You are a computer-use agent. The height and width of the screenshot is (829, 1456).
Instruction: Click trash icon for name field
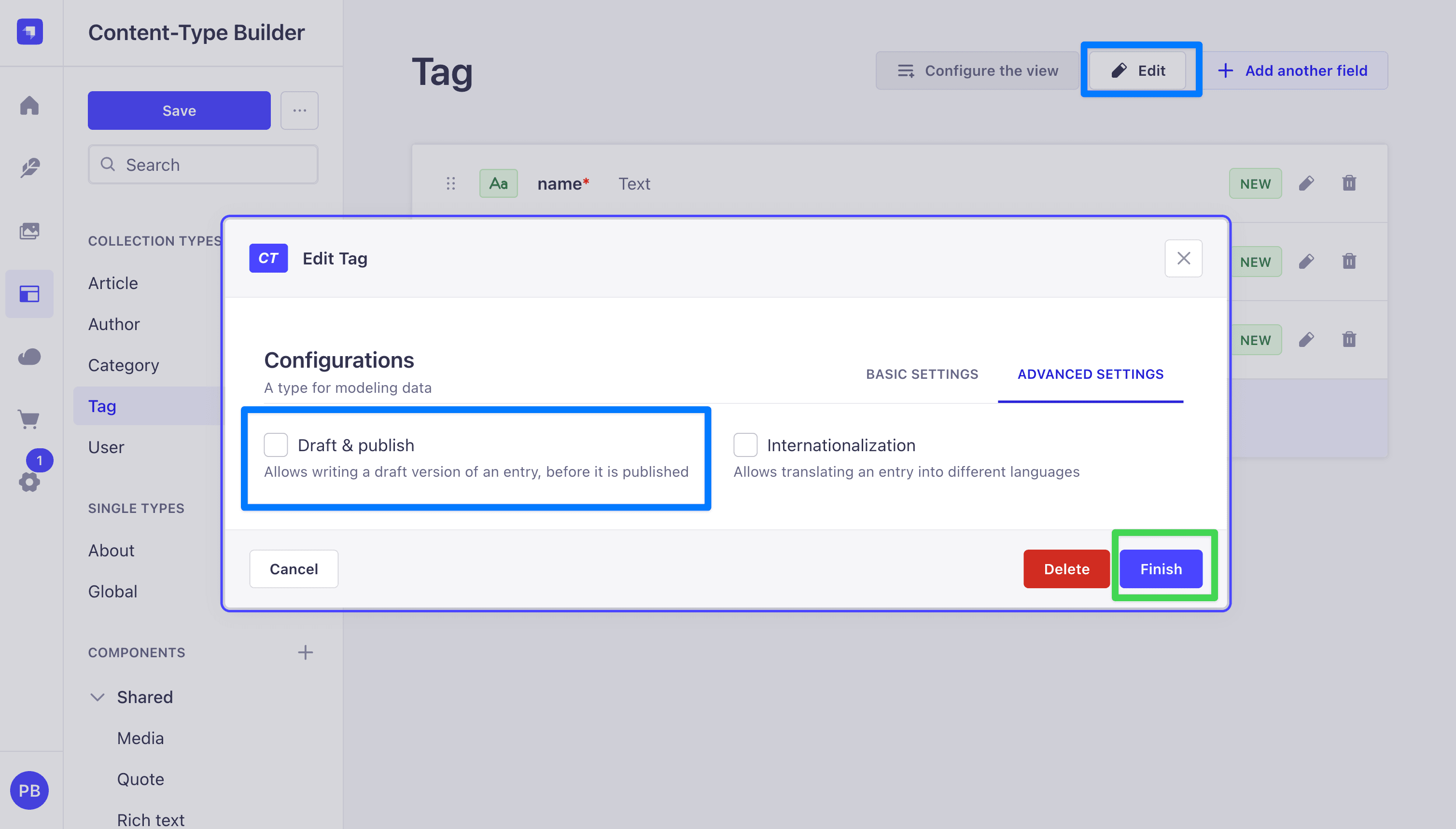tap(1349, 183)
